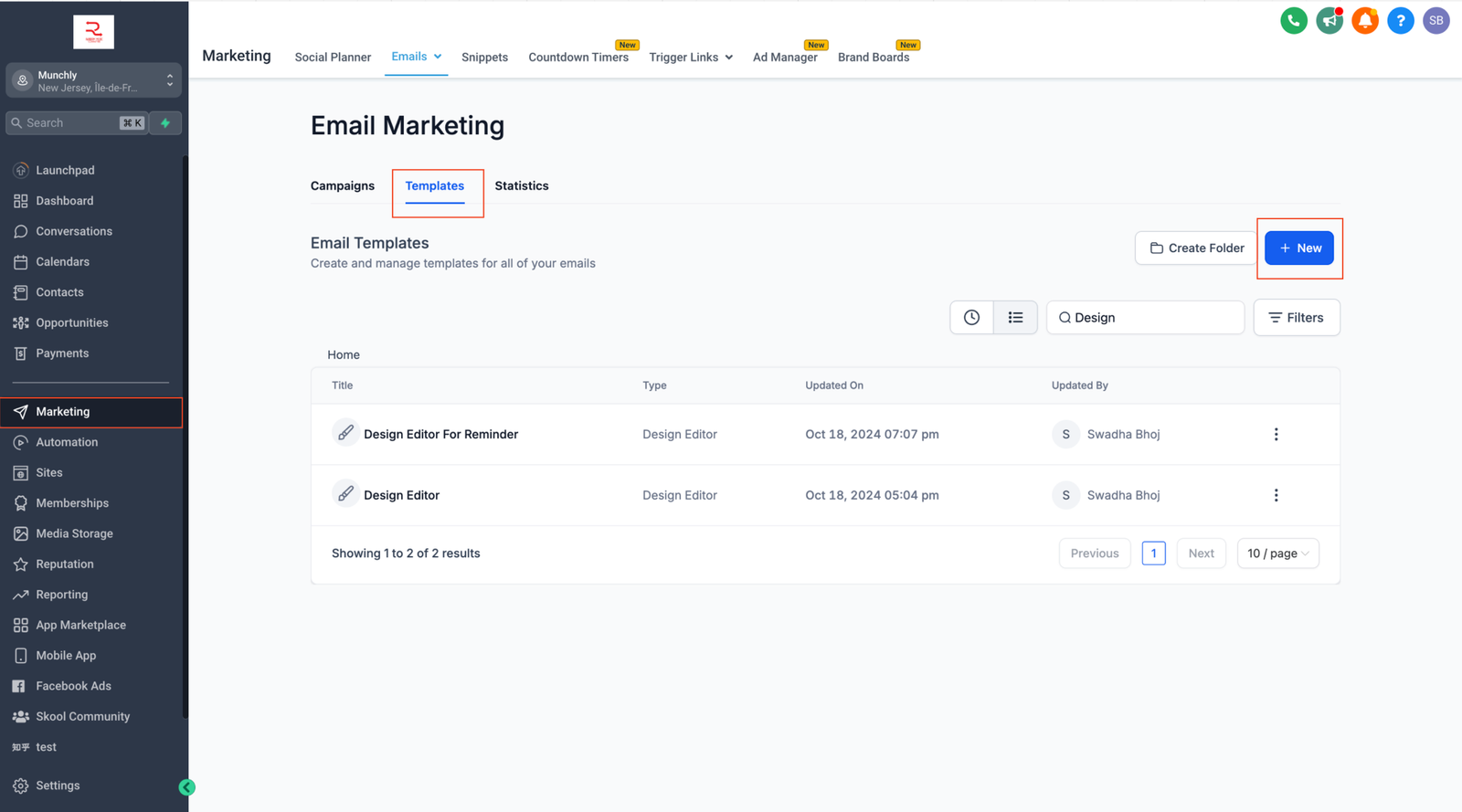
Task: Open the orange notifications bell
Action: pyautogui.click(x=1364, y=21)
